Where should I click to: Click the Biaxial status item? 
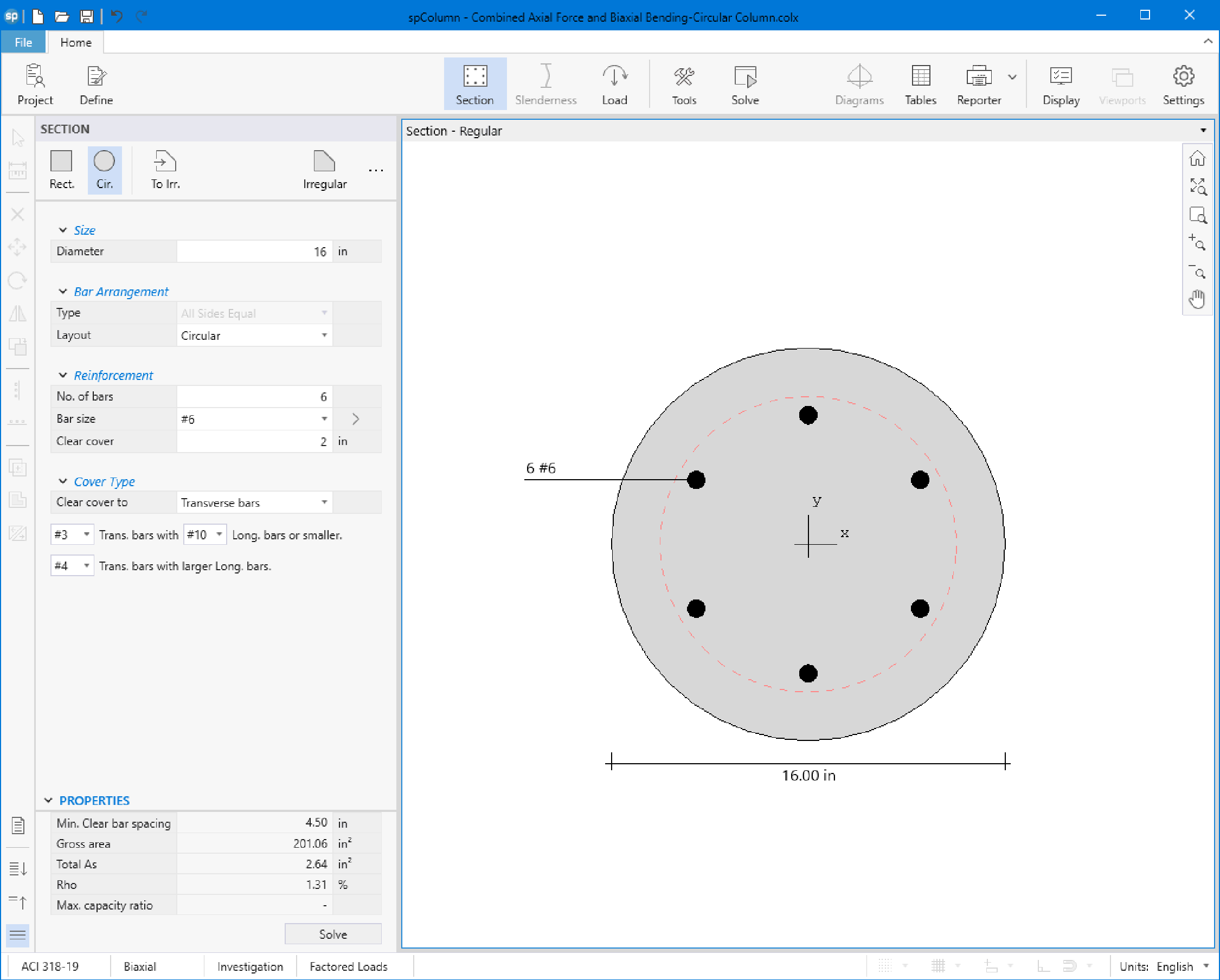[x=140, y=966]
